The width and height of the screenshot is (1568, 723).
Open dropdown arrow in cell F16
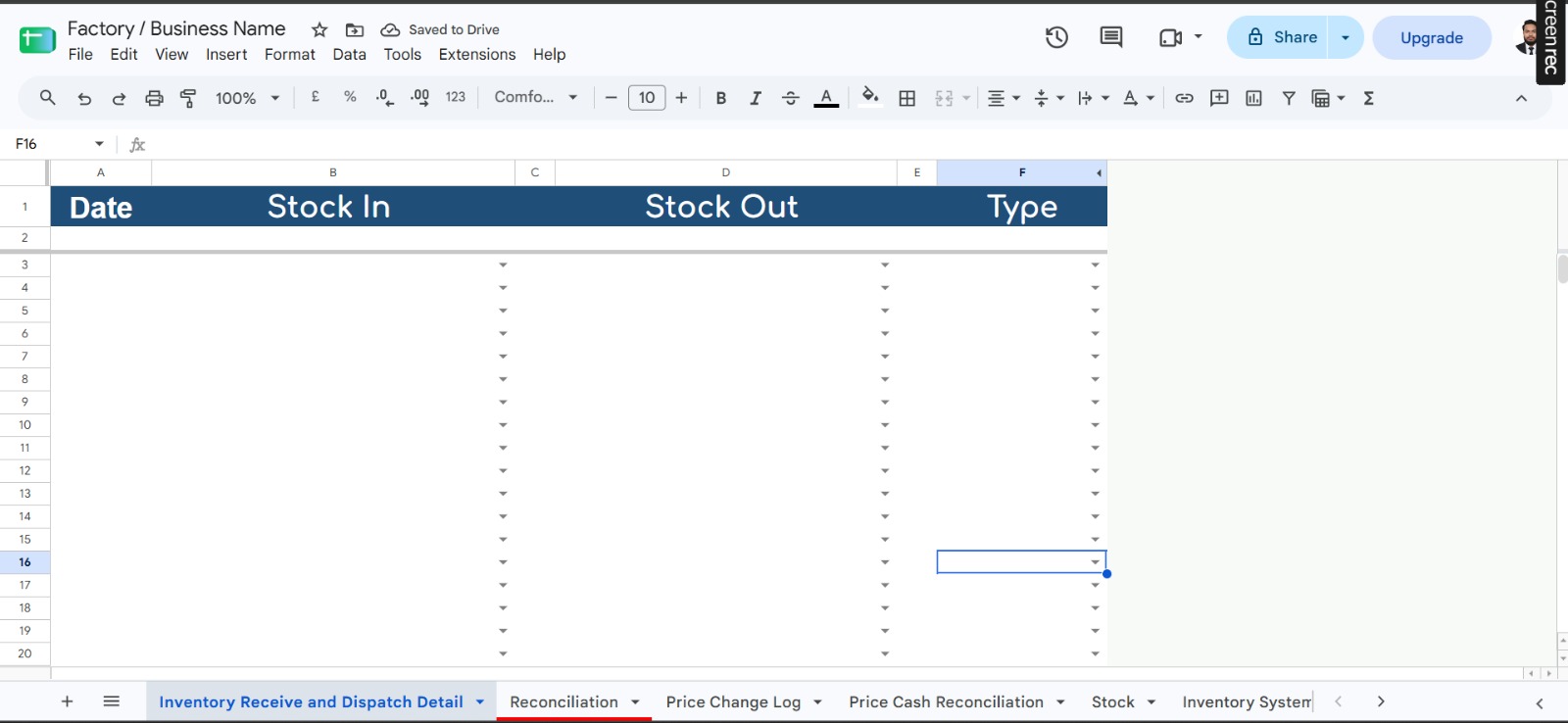(1095, 562)
